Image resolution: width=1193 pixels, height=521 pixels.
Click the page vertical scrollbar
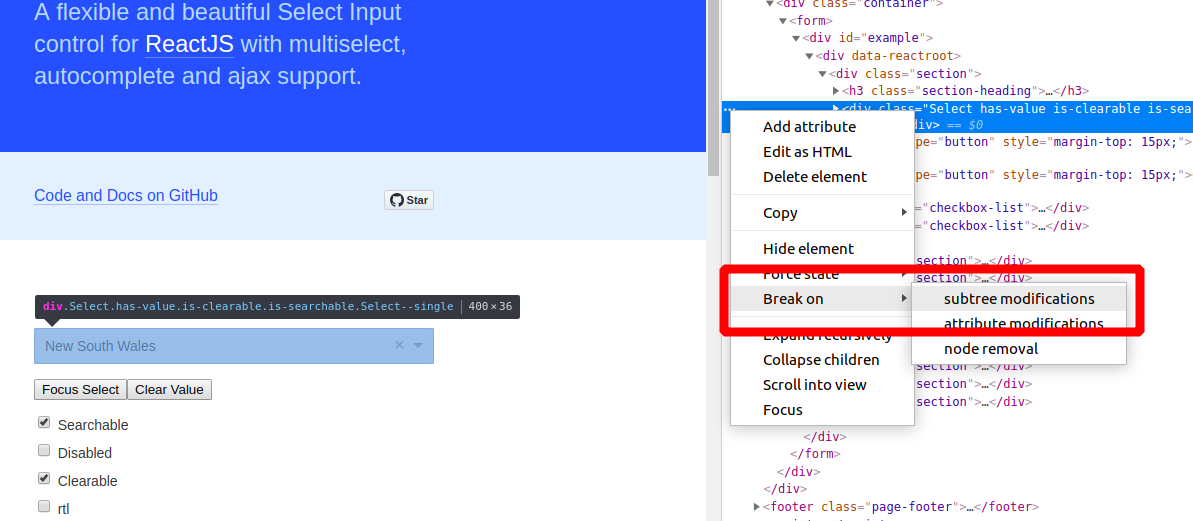click(713, 87)
